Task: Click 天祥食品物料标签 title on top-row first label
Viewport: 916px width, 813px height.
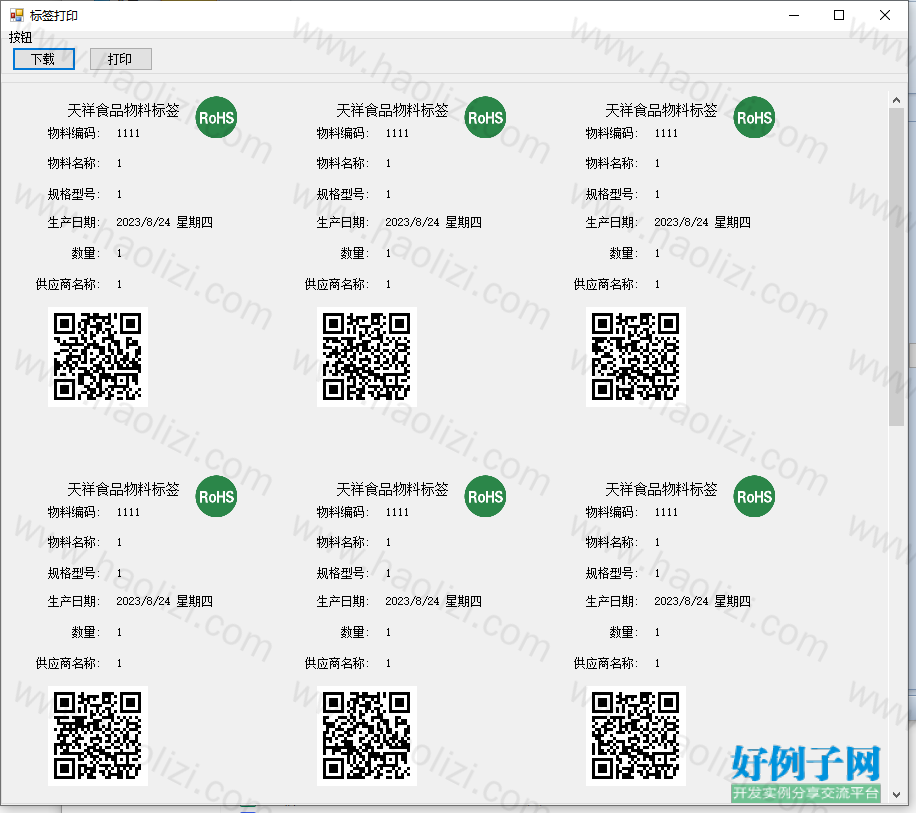Action: (x=123, y=110)
